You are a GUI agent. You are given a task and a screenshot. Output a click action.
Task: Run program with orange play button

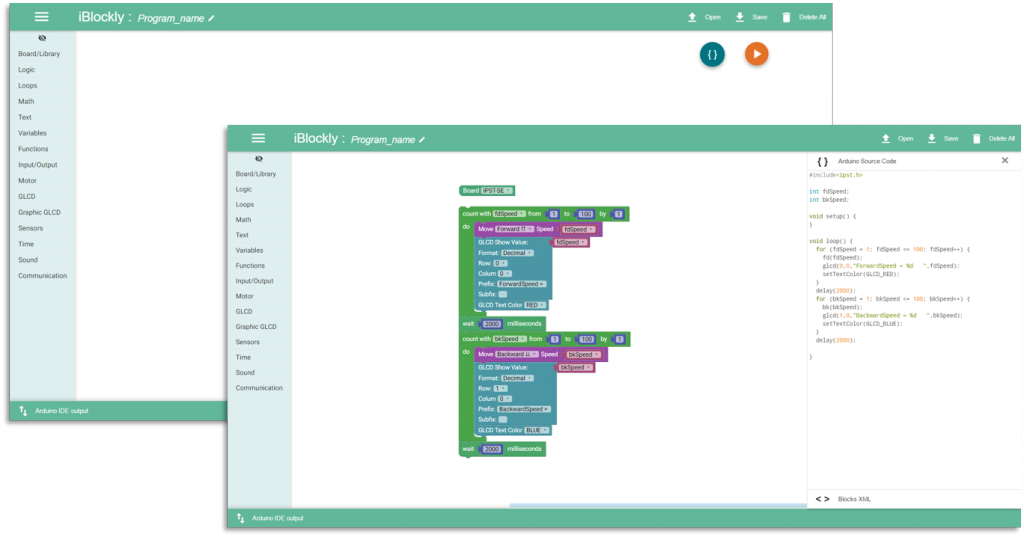756,54
